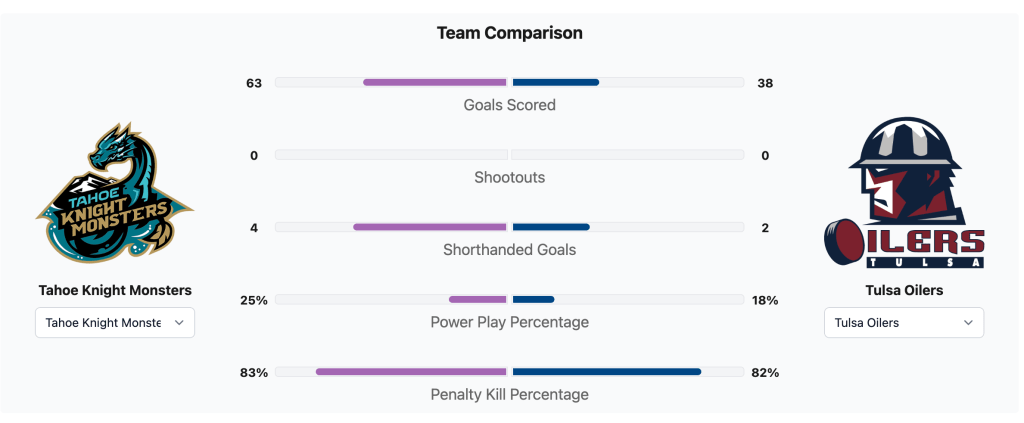Open the Tahoe Knight Monsters team dropdown
Screen dimensions: 1024x423
coord(115,323)
